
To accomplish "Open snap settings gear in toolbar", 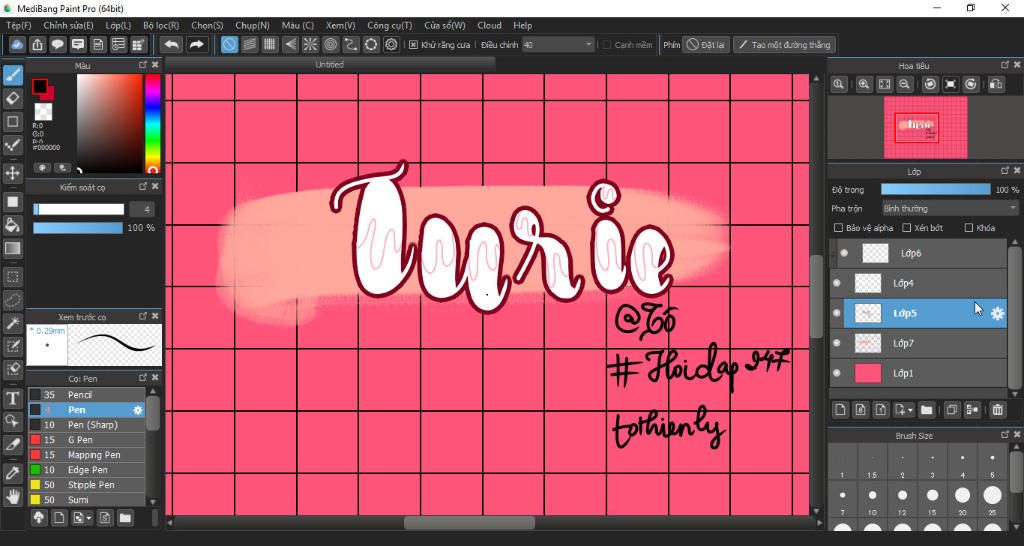I will coord(391,44).
